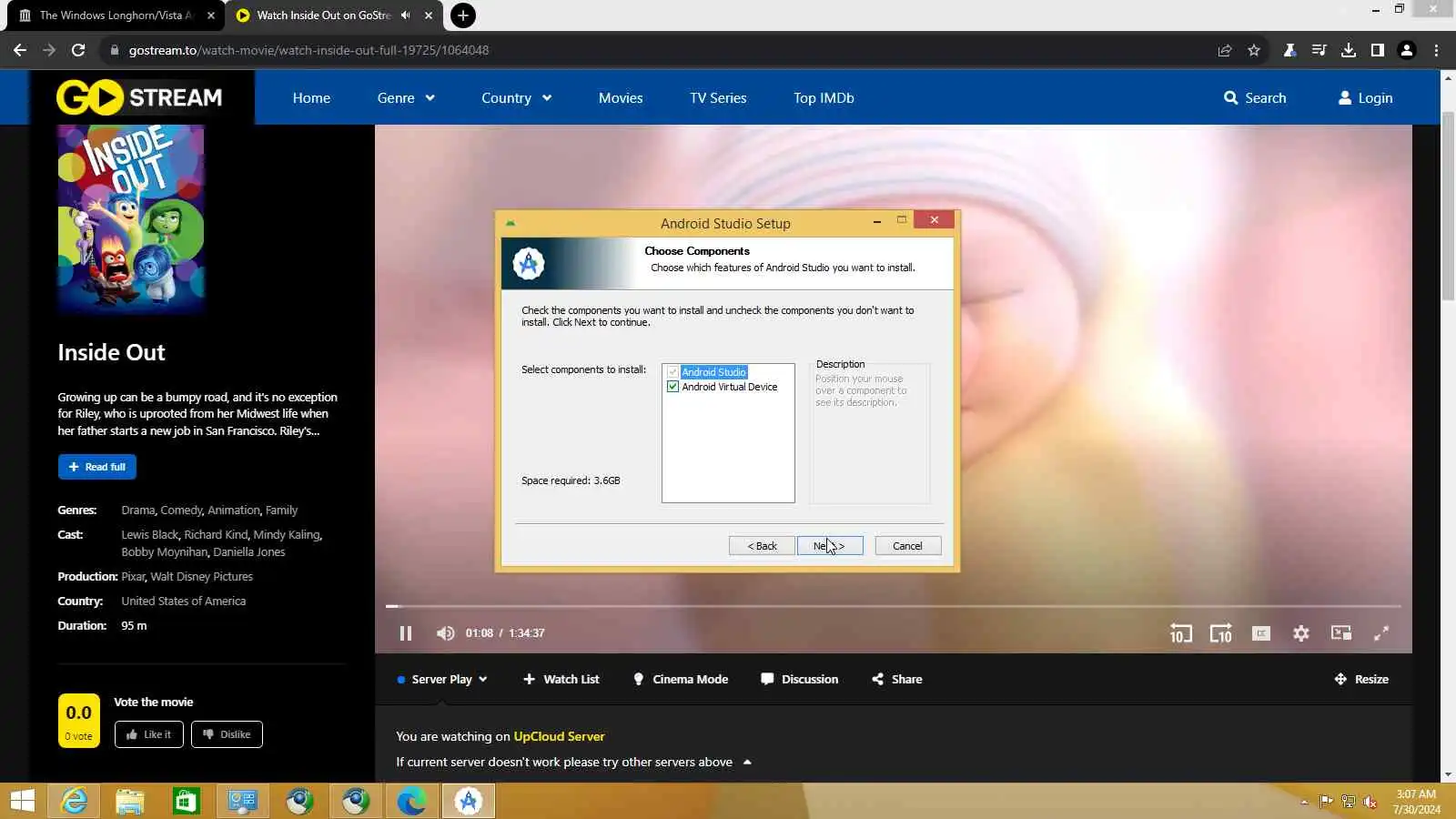This screenshot has height=819, width=1456.
Task: Toggle the browser side panel
Action: coord(1378,50)
